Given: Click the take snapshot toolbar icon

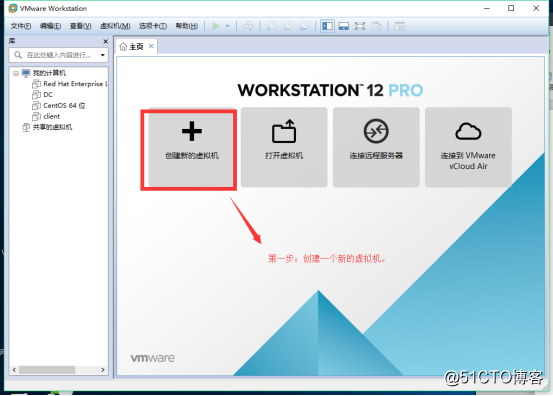Looking at the screenshot, I should pyautogui.click(x=272, y=26).
